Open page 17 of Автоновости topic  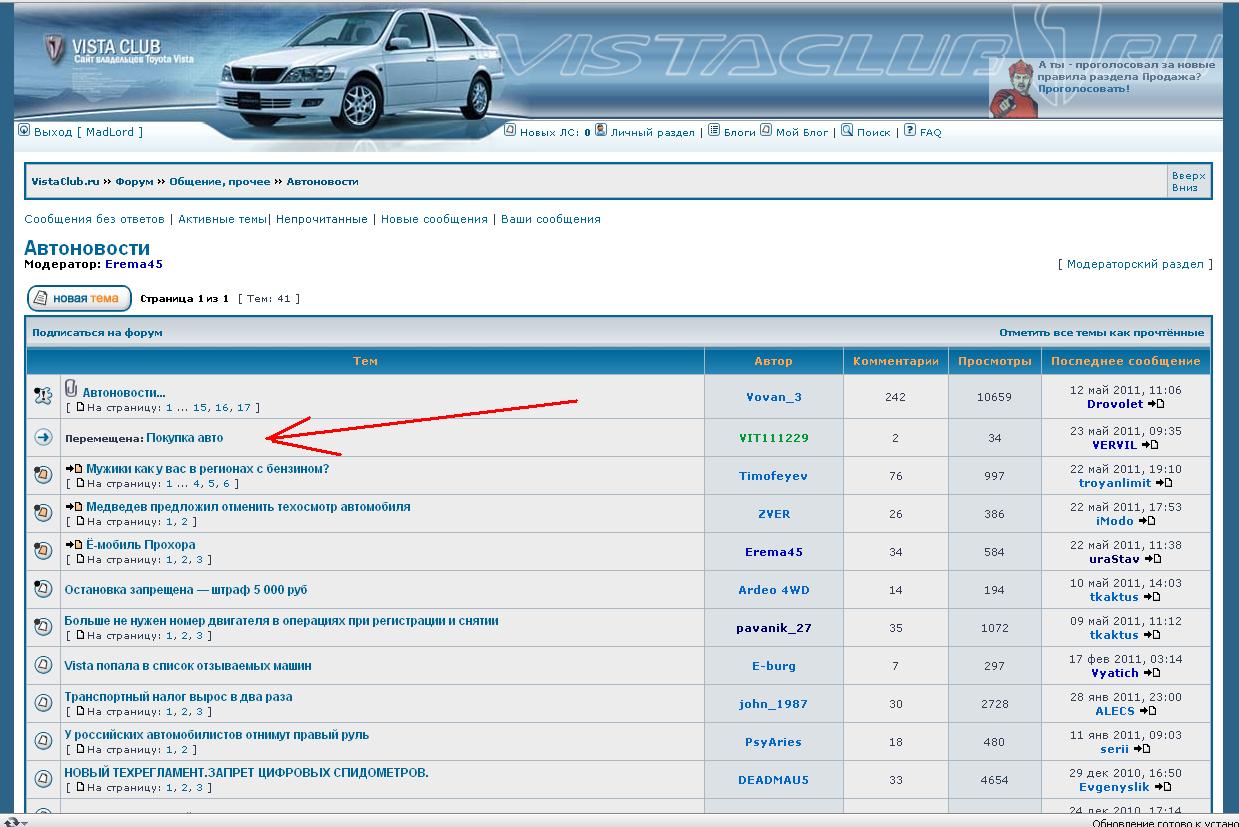(x=244, y=408)
